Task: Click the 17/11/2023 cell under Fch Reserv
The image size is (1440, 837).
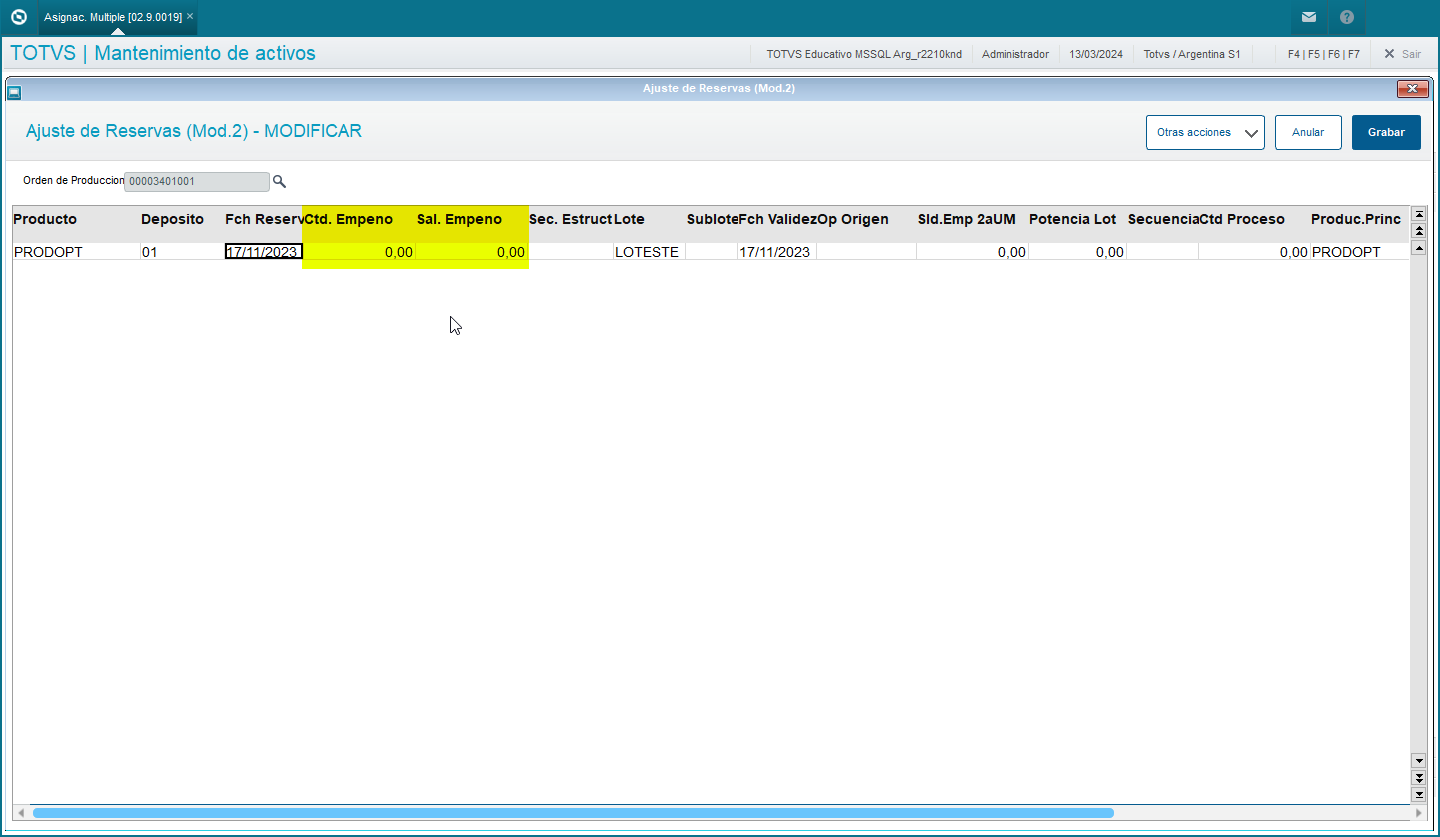Action: pyautogui.click(x=263, y=252)
